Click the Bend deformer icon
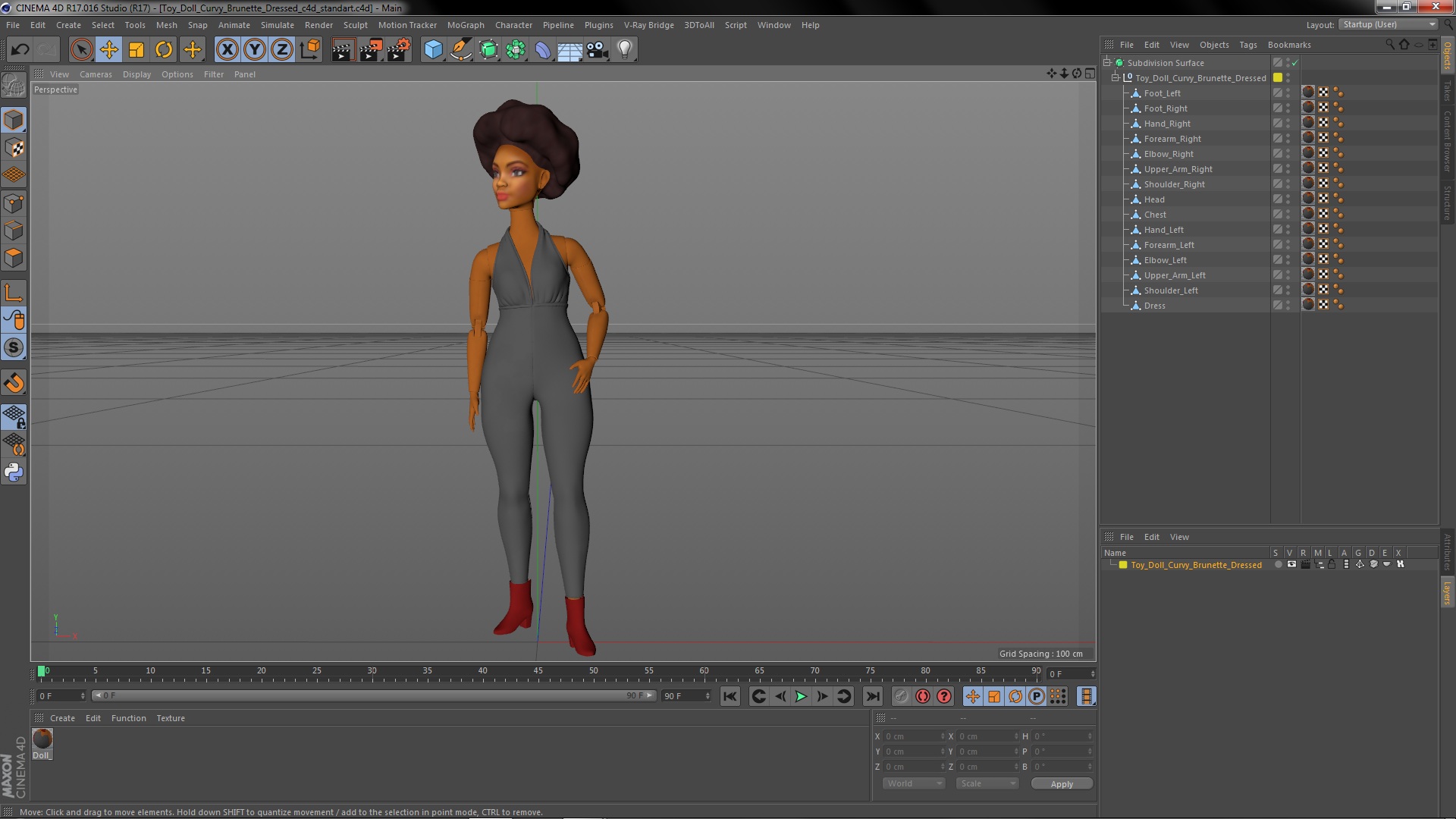The image size is (1456, 819). (543, 50)
